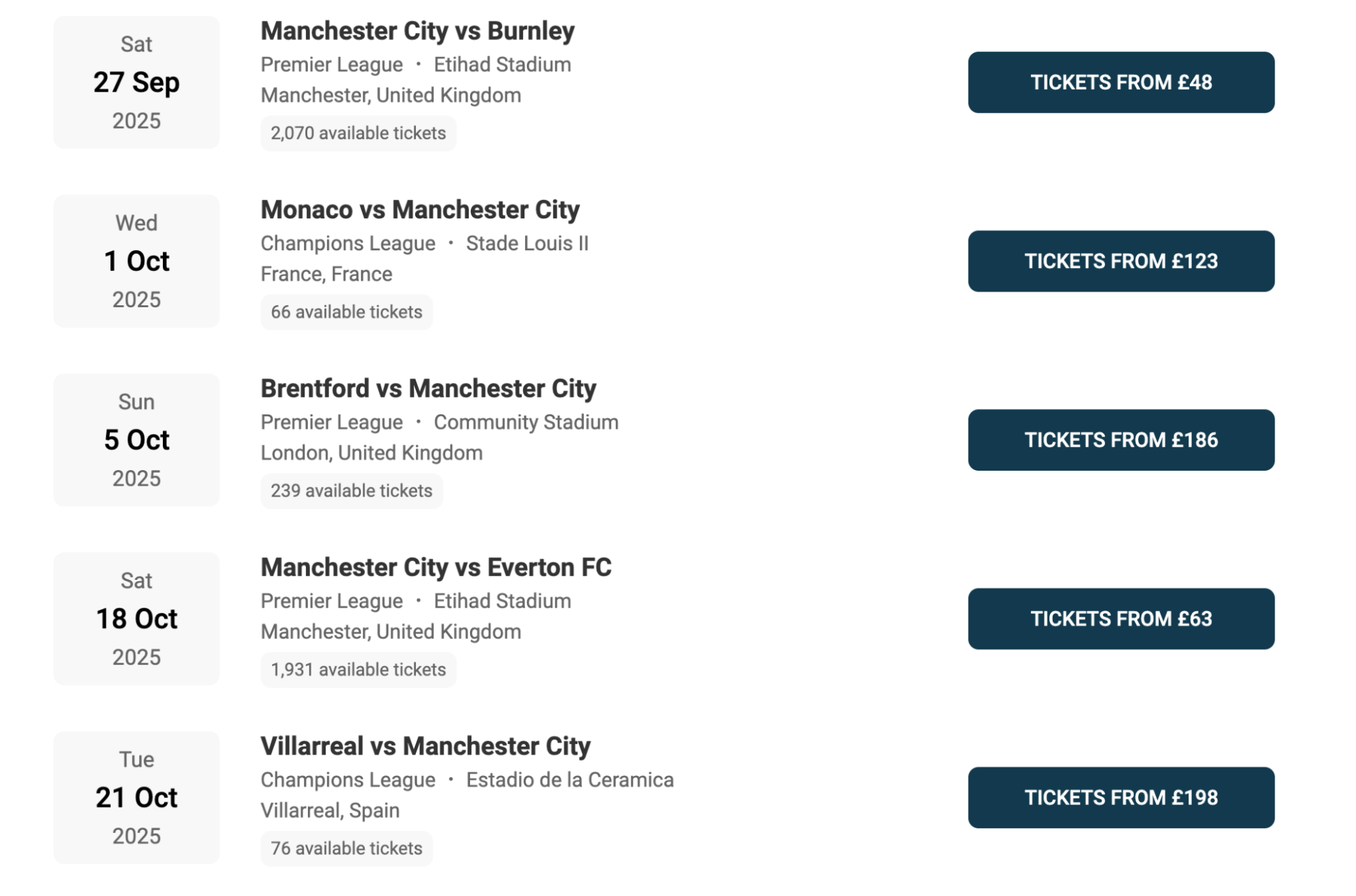Open the Manchester City vs Everton FC listing
1356x896 pixels.
(x=435, y=568)
